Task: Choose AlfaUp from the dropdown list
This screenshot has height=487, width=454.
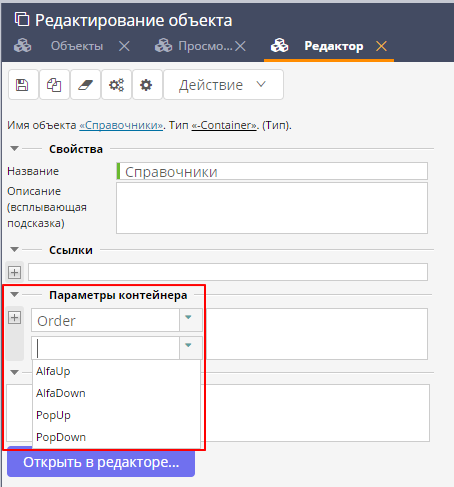Action: click(x=116, y=371)
